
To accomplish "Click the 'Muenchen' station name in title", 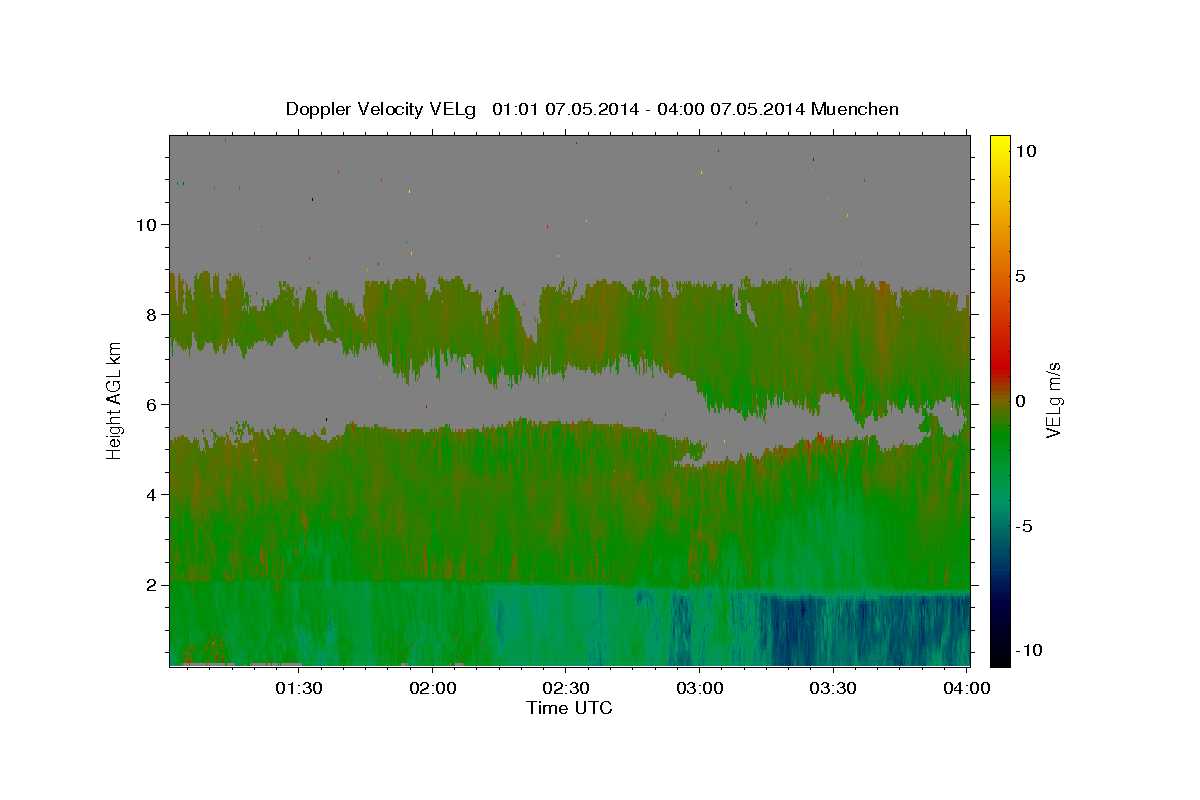I will tap(856, 109).
